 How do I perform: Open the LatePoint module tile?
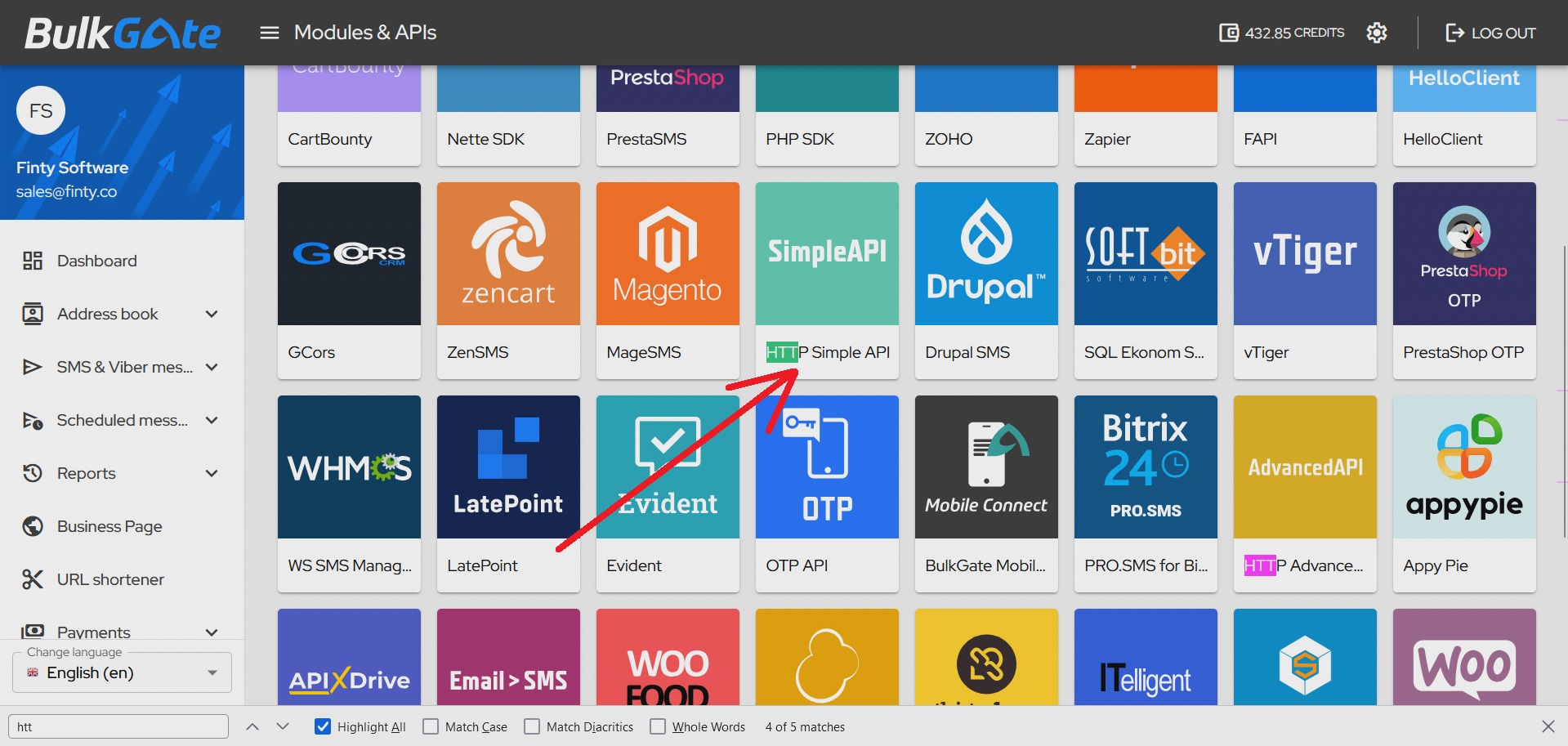point(508,494)
